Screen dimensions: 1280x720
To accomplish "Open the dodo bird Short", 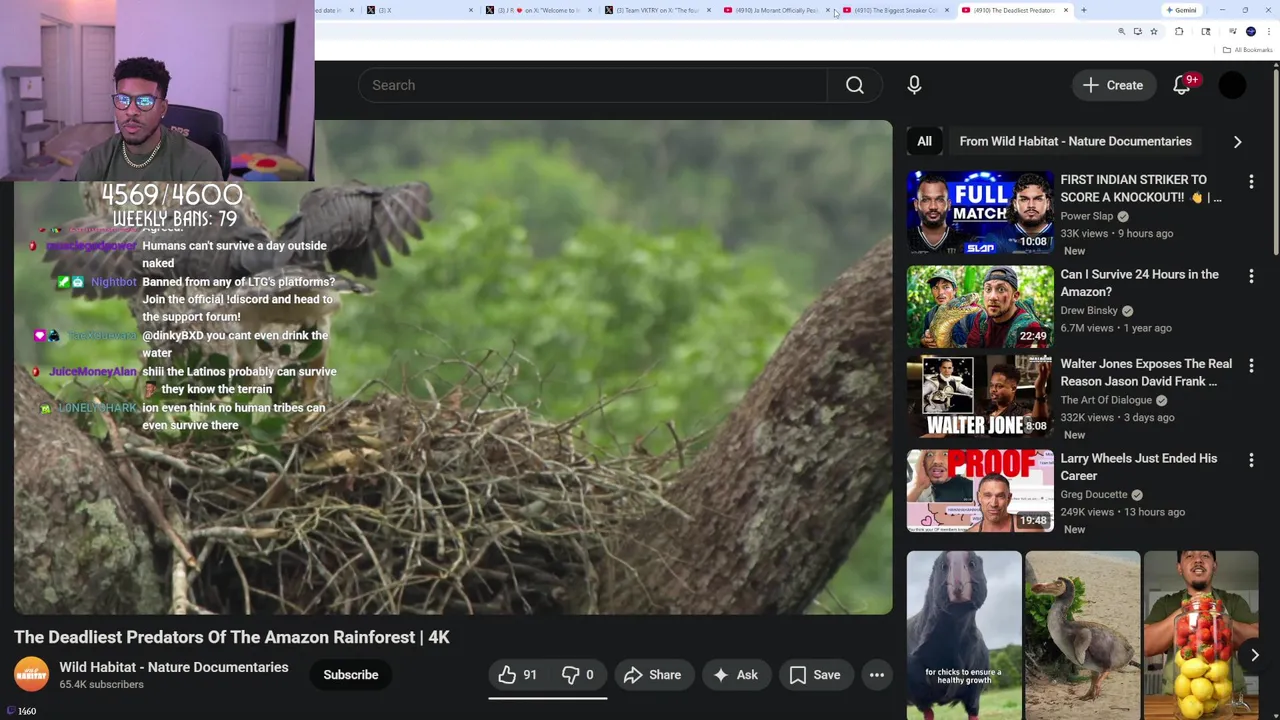I will point(1082,635).
